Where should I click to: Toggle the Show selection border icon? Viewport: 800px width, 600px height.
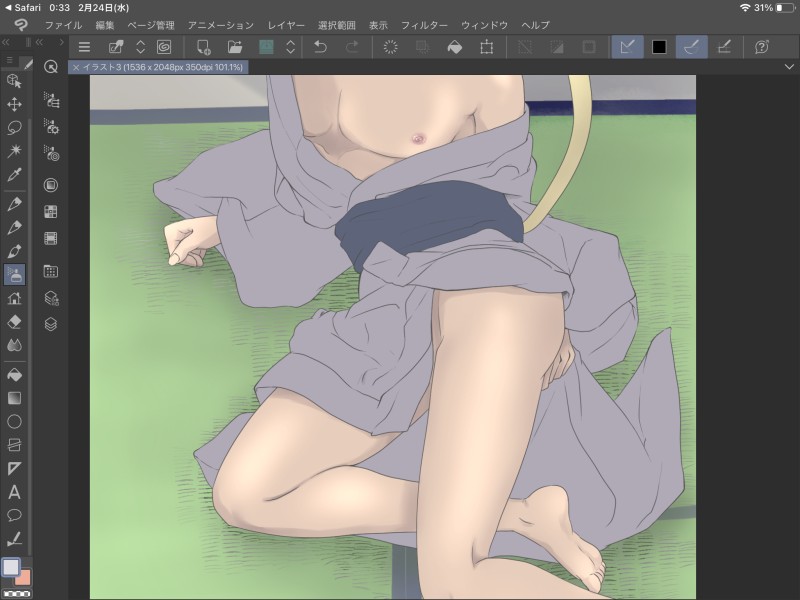click(x=589, y=47)
